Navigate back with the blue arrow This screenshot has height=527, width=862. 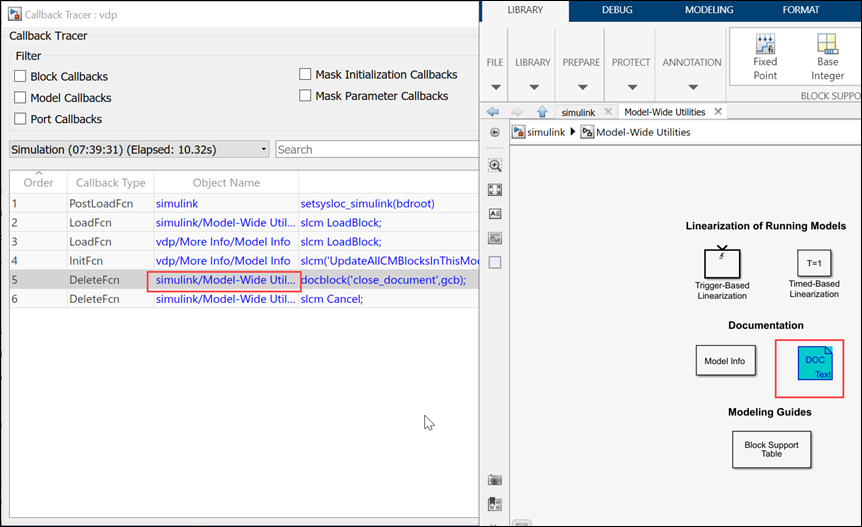493,112
